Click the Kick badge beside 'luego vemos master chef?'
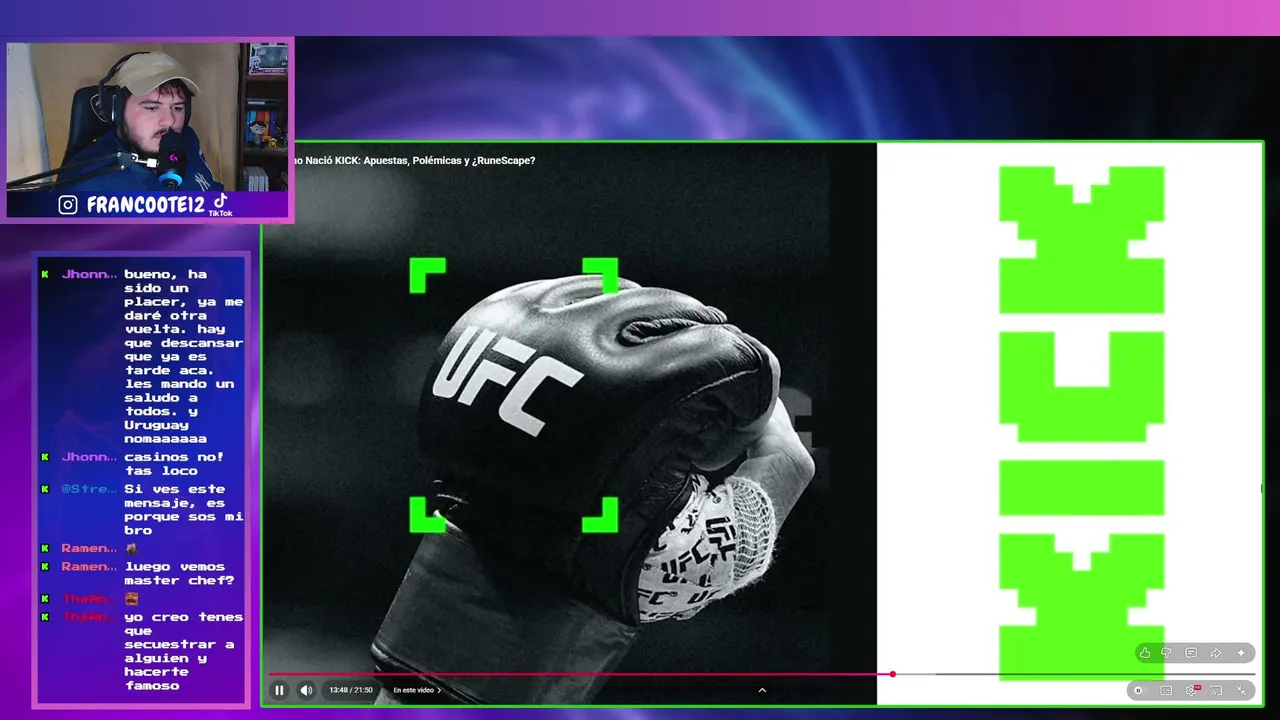The image size is (1280, 720). pyautogui.click(x=45, y=566)
